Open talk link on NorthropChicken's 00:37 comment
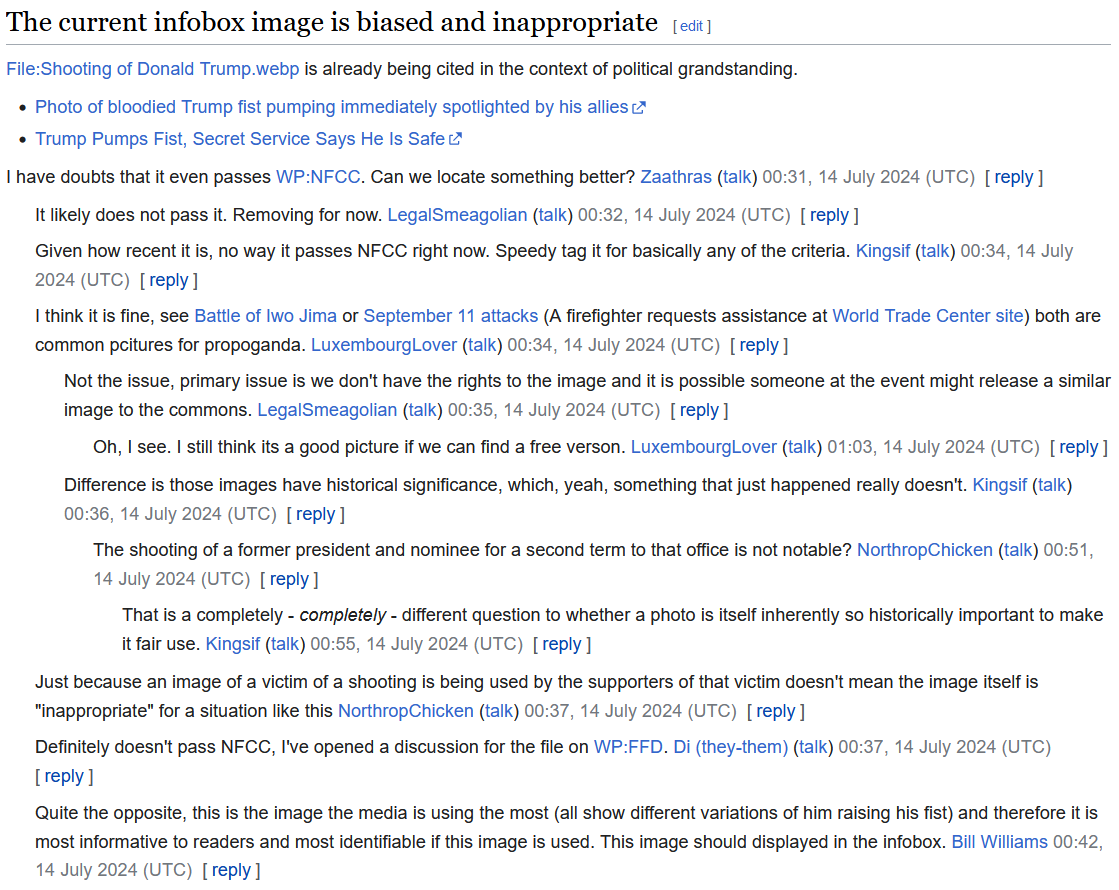This screenshot has width=1119, height=890. pyautogui.click(x=499, y=712)
